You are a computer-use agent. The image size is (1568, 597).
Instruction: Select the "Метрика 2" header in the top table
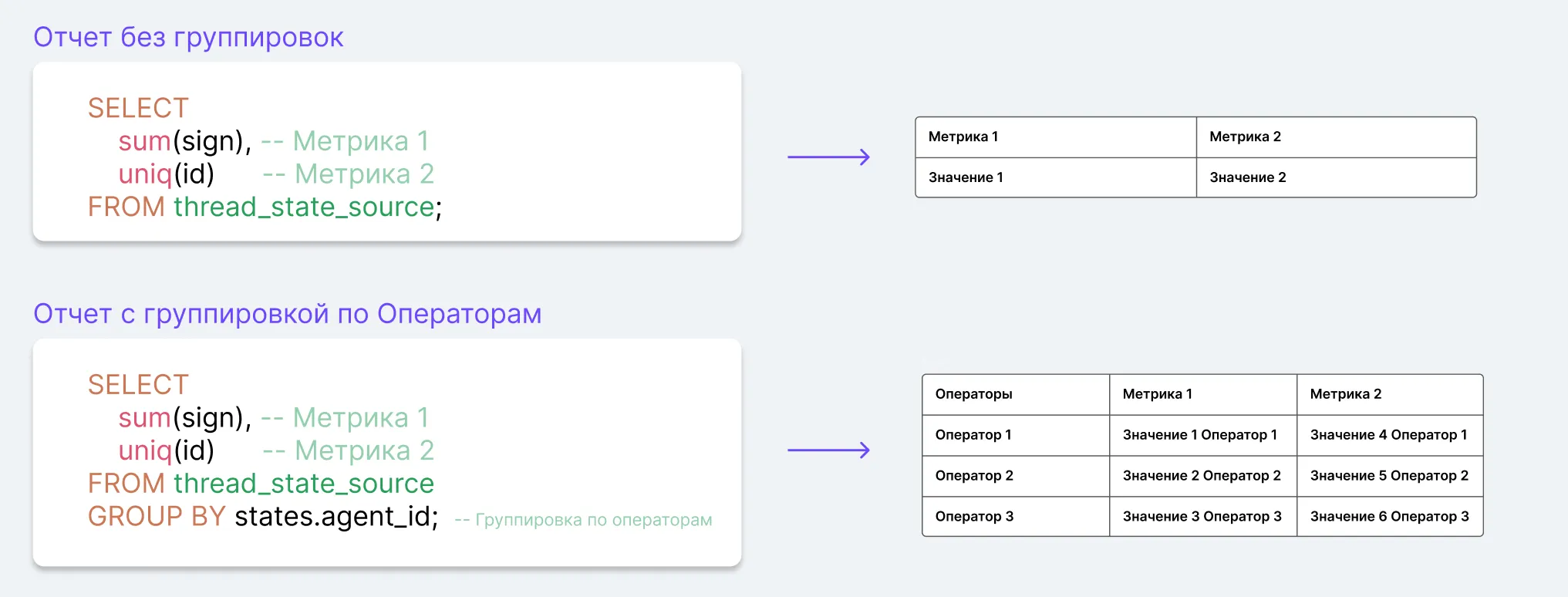[x=1245, y=137]
